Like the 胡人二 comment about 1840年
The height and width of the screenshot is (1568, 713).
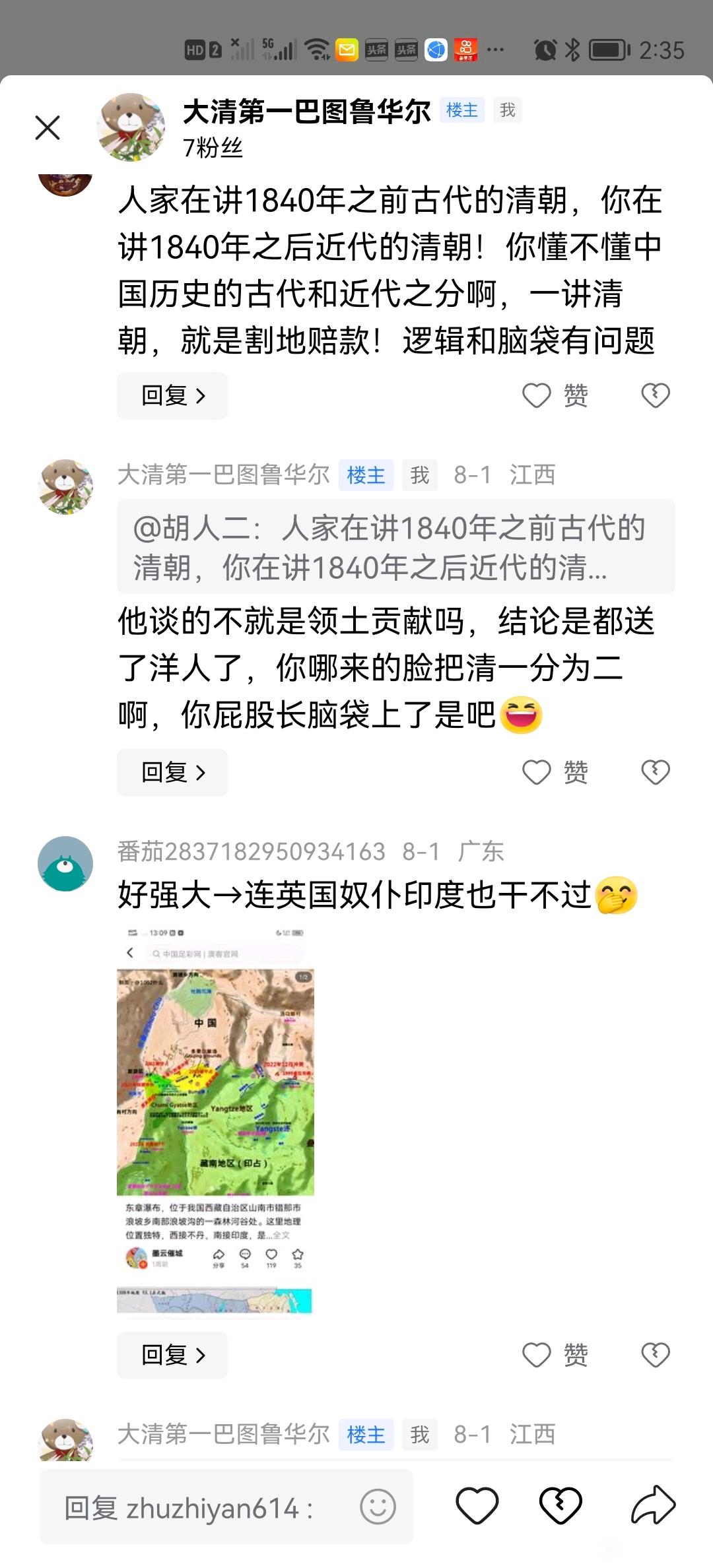coord(555,396)
